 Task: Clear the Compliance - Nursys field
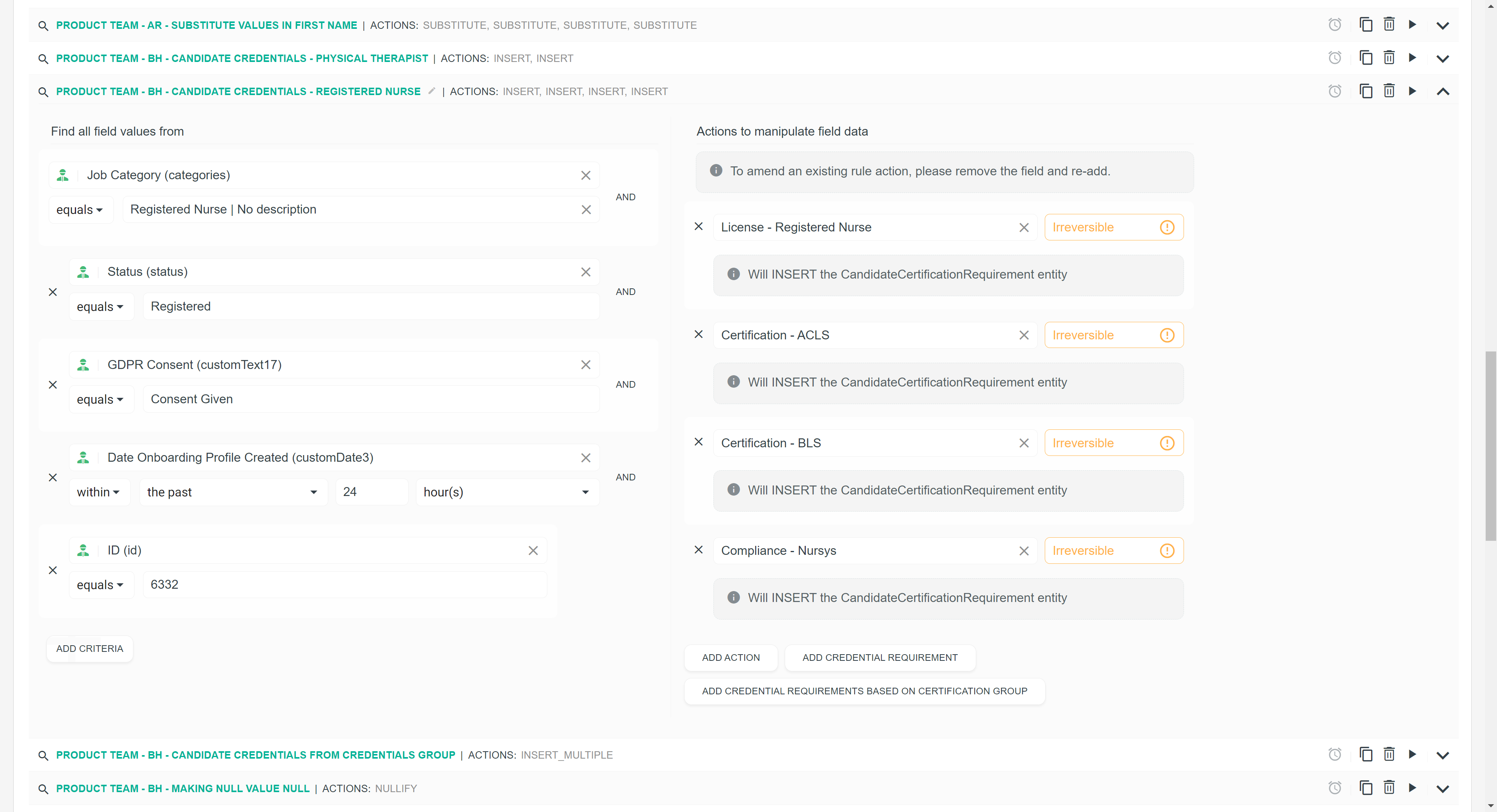pyautogui.click(x=1024, y=551)
